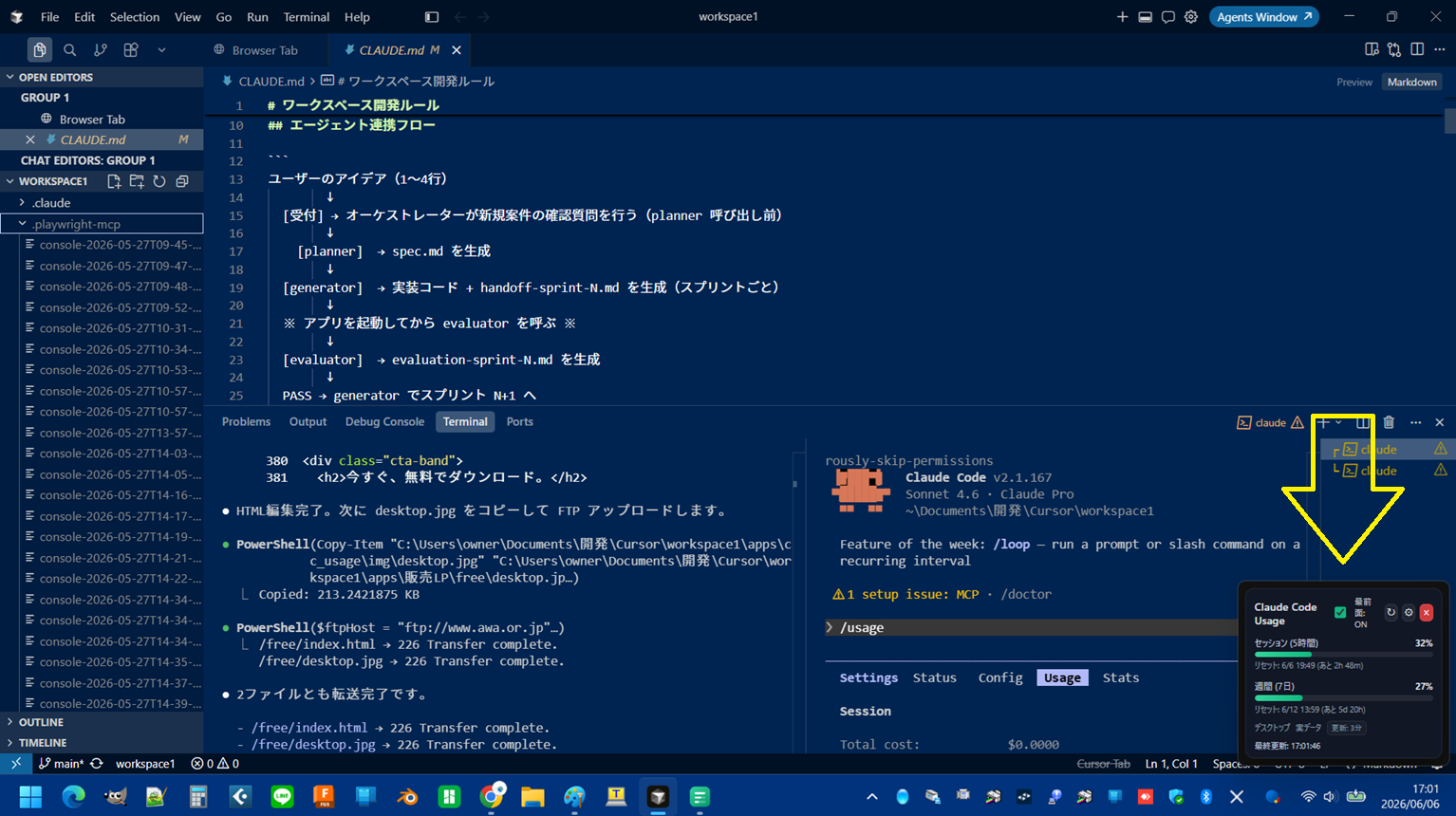Viewport: 1456px width, 816px height.
Task: Click the セッション (5時間) progress bar
Action: point(1343,655)
